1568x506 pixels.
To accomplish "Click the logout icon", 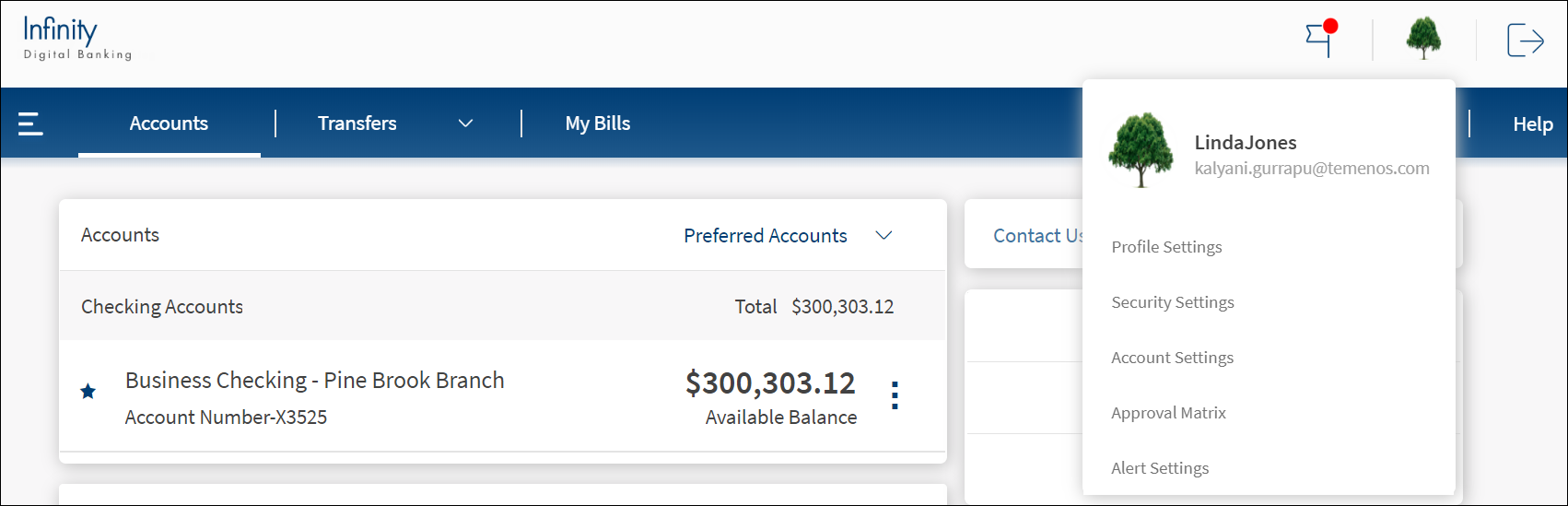I will pyautogui.click(x=1525, y=41).
